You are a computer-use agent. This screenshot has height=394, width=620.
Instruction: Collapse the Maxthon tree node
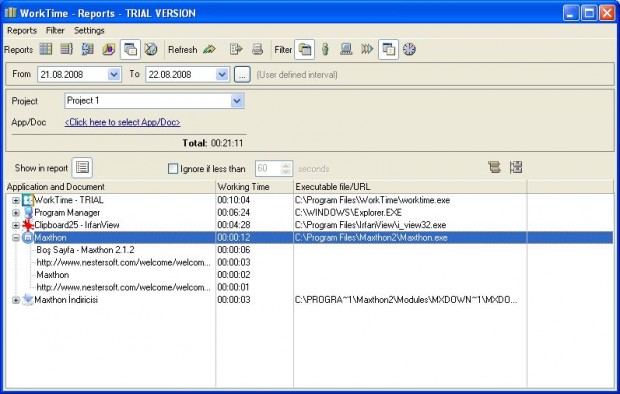(x=16, y=238)
